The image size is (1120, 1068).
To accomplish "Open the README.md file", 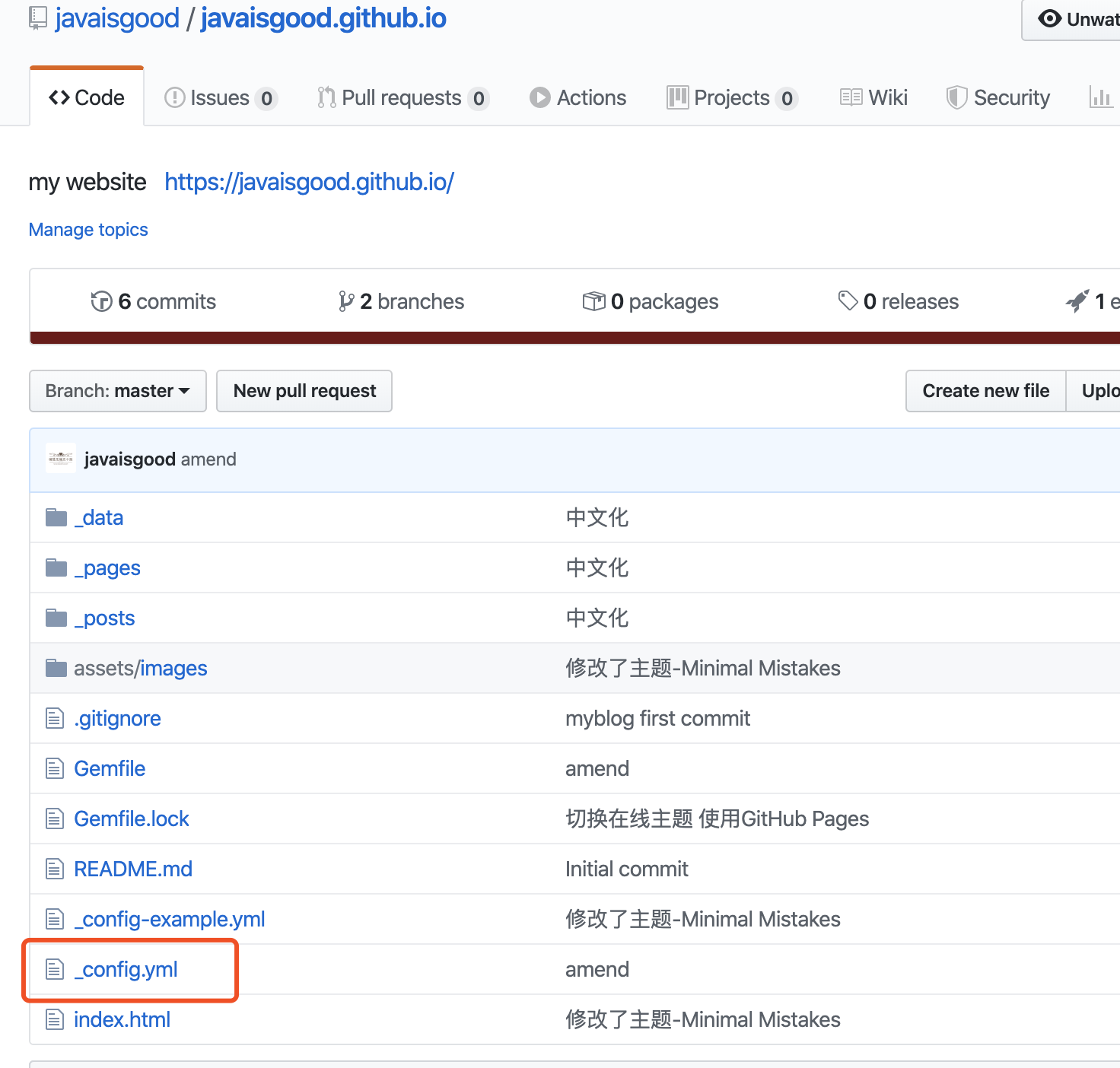I will [x=133, y=869].
